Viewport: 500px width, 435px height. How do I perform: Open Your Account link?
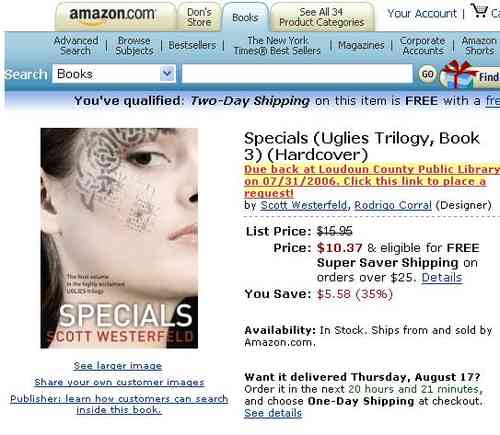(422, 13)
